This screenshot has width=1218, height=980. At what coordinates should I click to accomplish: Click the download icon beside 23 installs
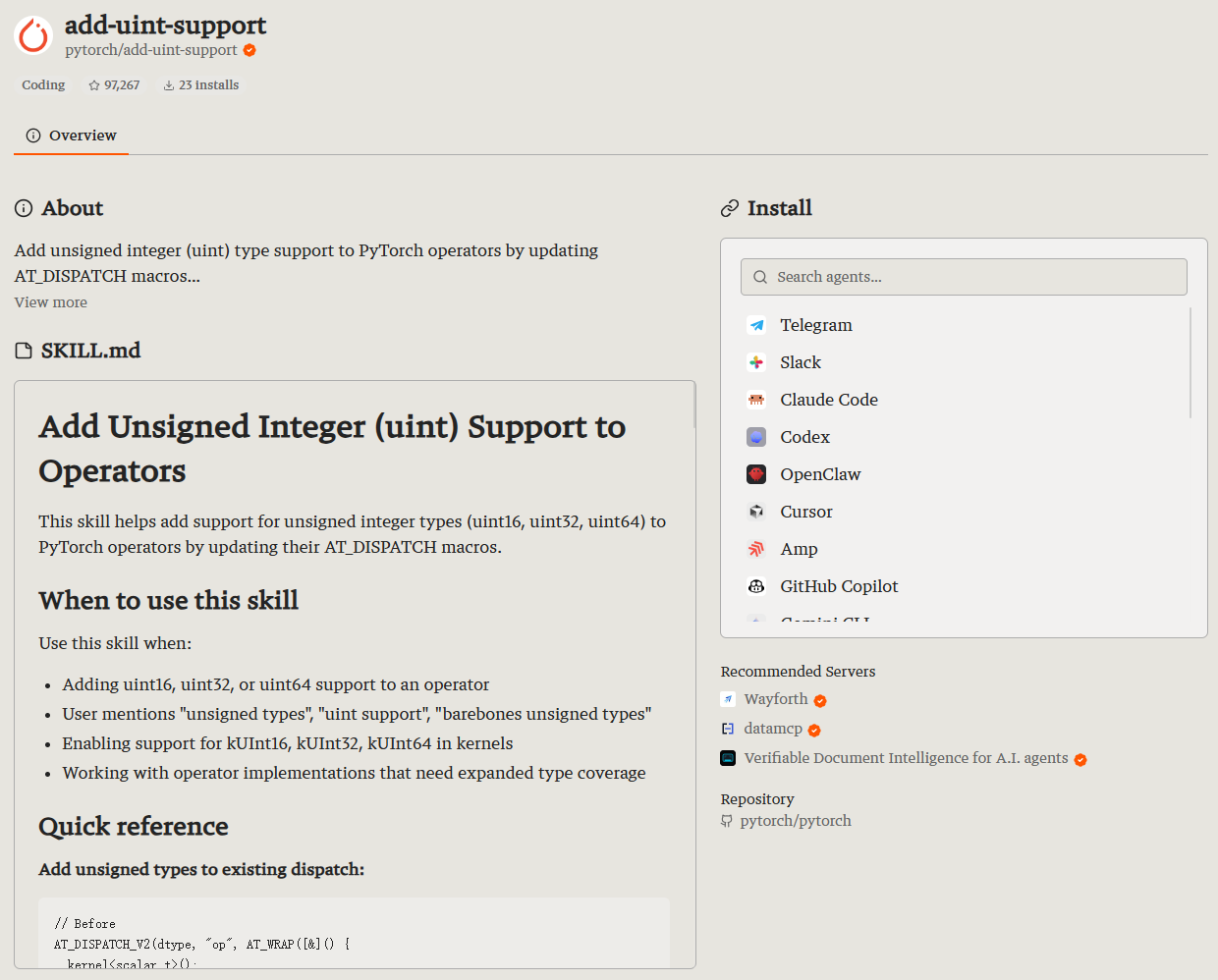[169, 85]
